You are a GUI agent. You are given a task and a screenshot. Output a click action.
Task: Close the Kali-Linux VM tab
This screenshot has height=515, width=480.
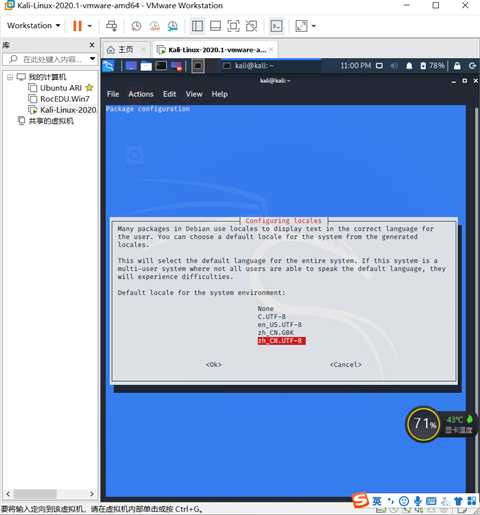271,49
